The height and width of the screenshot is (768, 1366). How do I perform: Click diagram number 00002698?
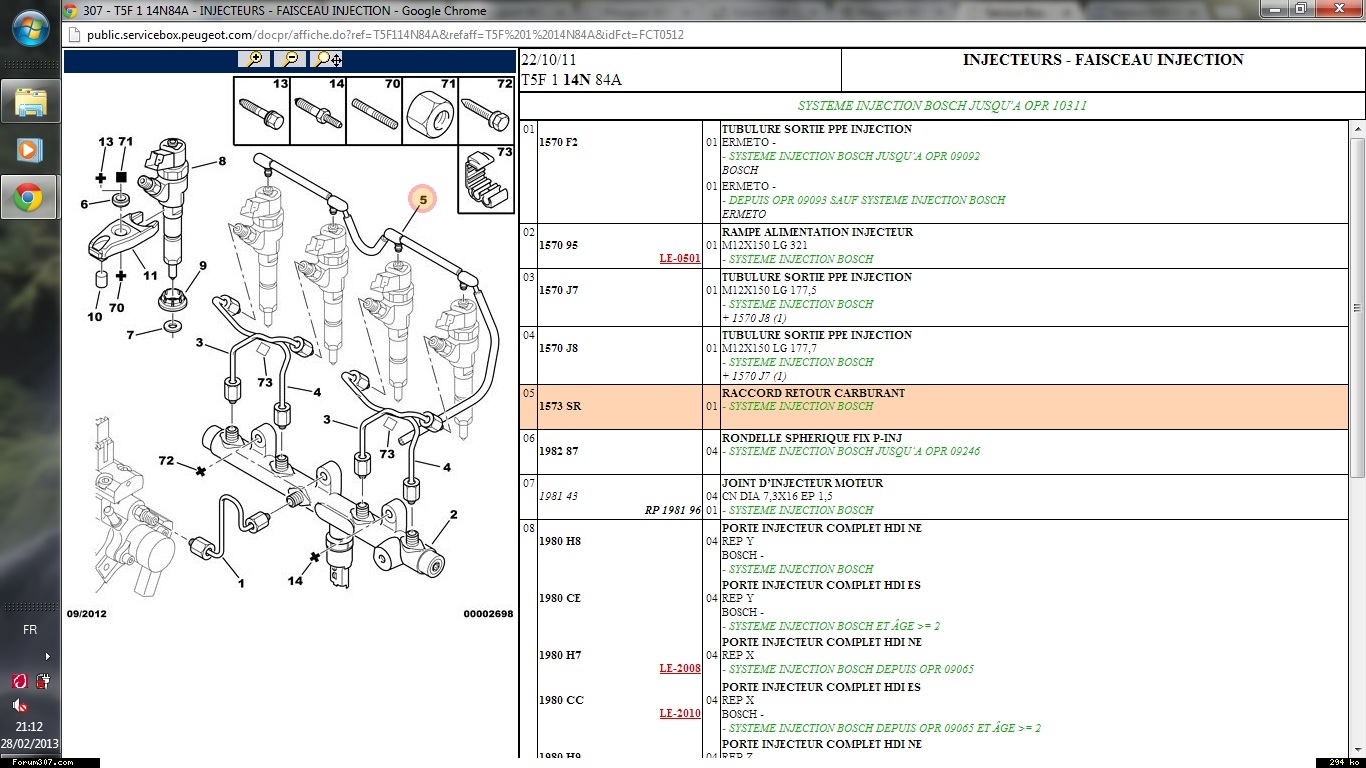(488, 614)
